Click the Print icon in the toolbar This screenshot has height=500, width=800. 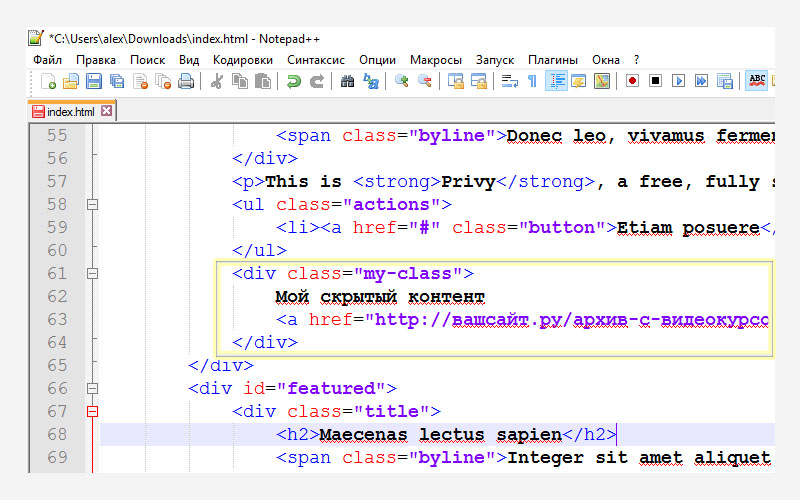pos(186,81)
